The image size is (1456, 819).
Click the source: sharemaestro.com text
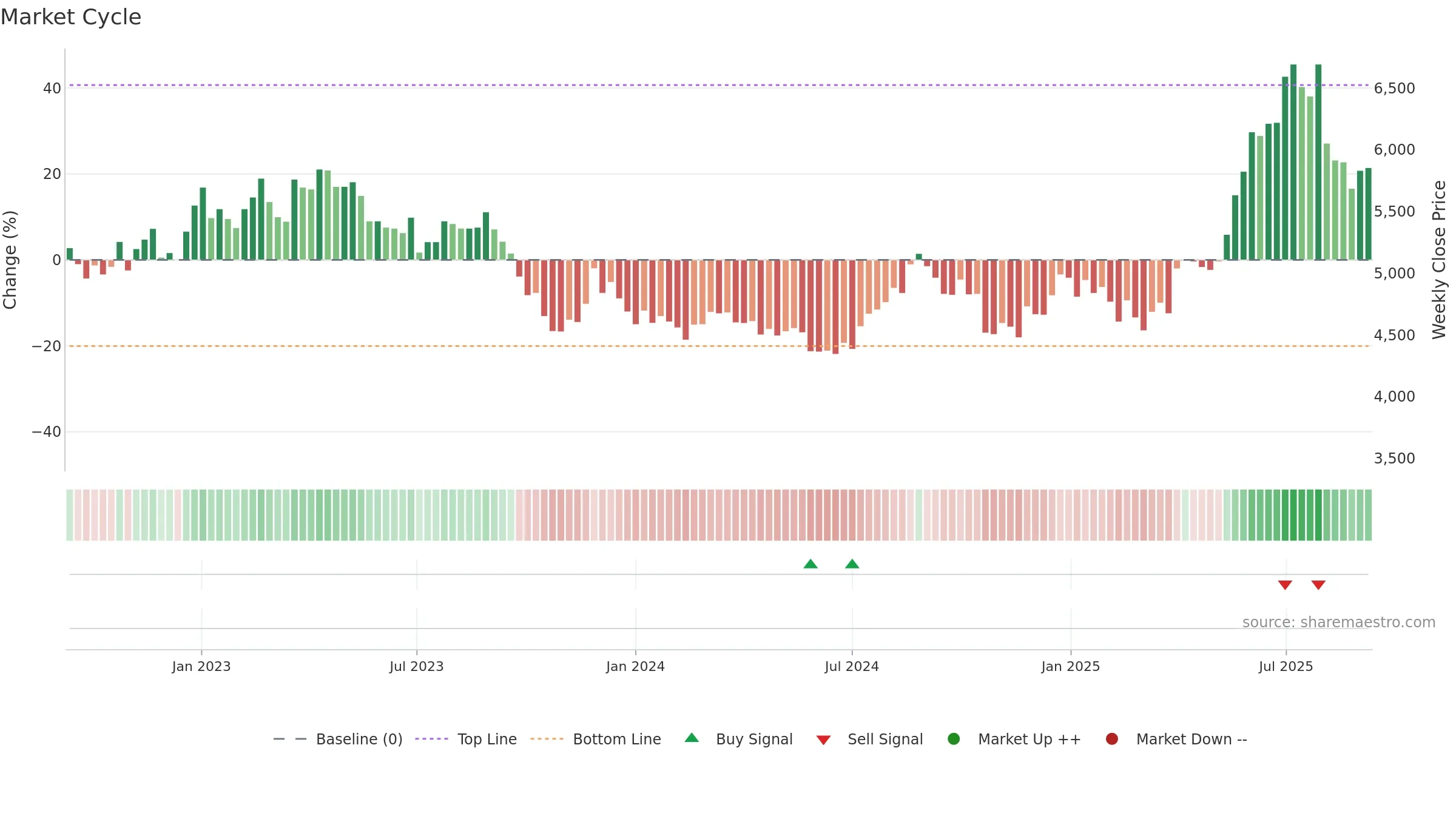click(x=1339, y=622)
